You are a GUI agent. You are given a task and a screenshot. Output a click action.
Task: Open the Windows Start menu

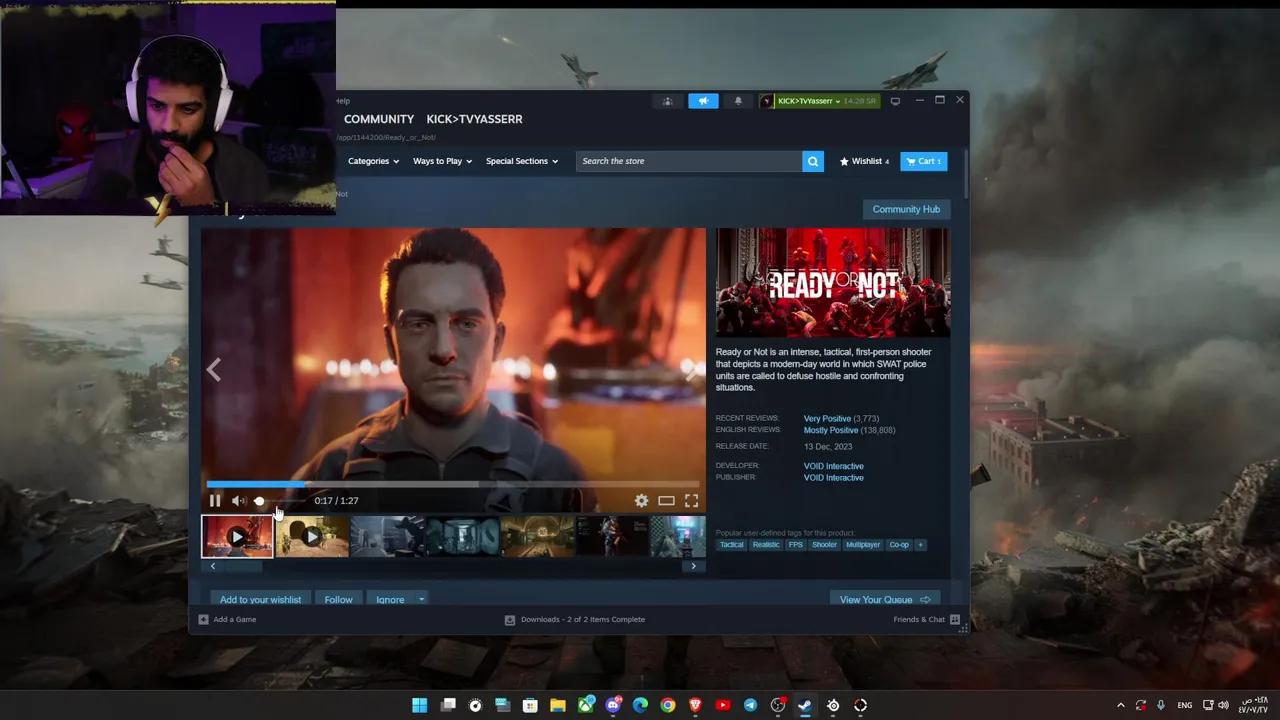420,705
